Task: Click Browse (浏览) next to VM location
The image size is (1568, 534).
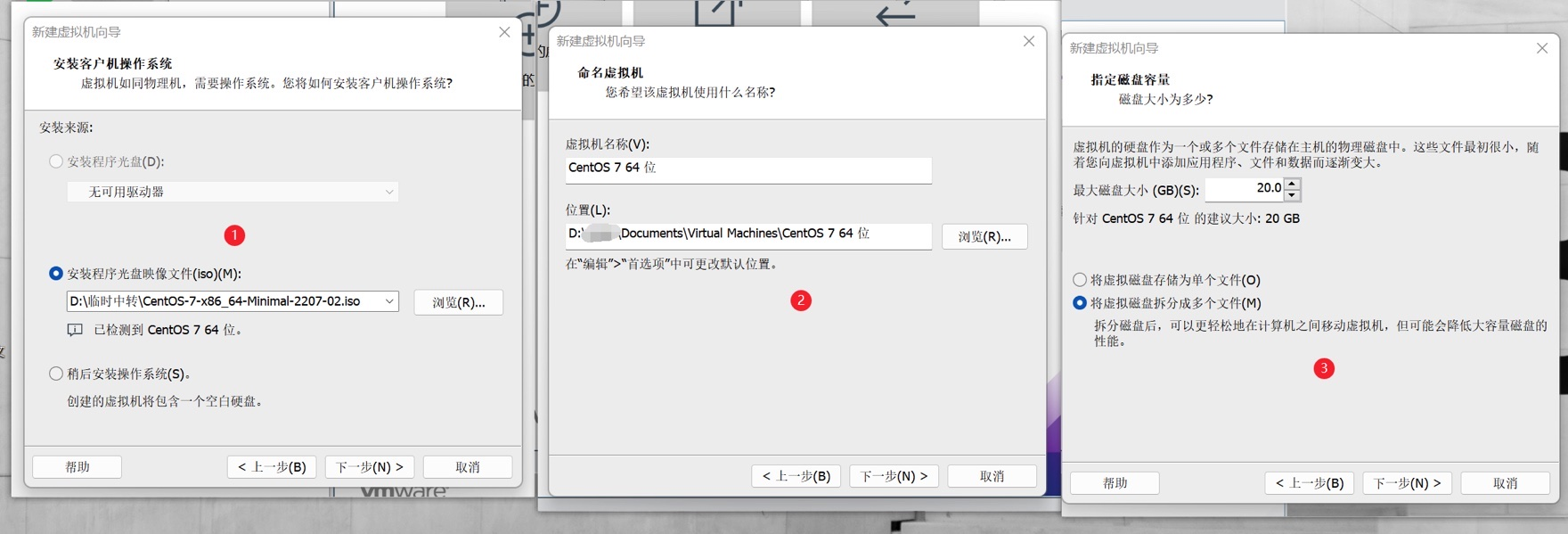Action: [x=984, y=236]
